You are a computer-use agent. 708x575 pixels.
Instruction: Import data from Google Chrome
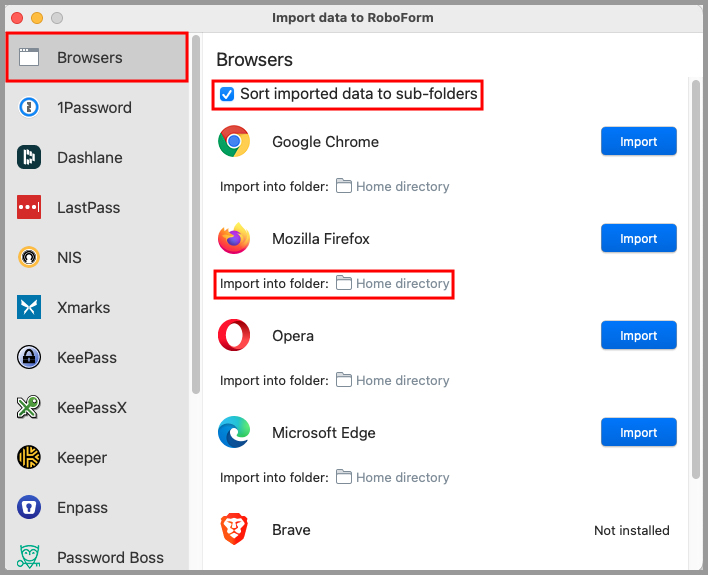[x=638, y=142]
